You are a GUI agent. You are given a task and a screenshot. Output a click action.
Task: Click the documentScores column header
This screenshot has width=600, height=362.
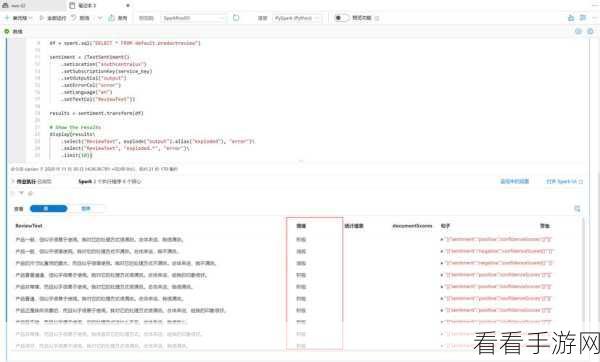click(412, 226)
